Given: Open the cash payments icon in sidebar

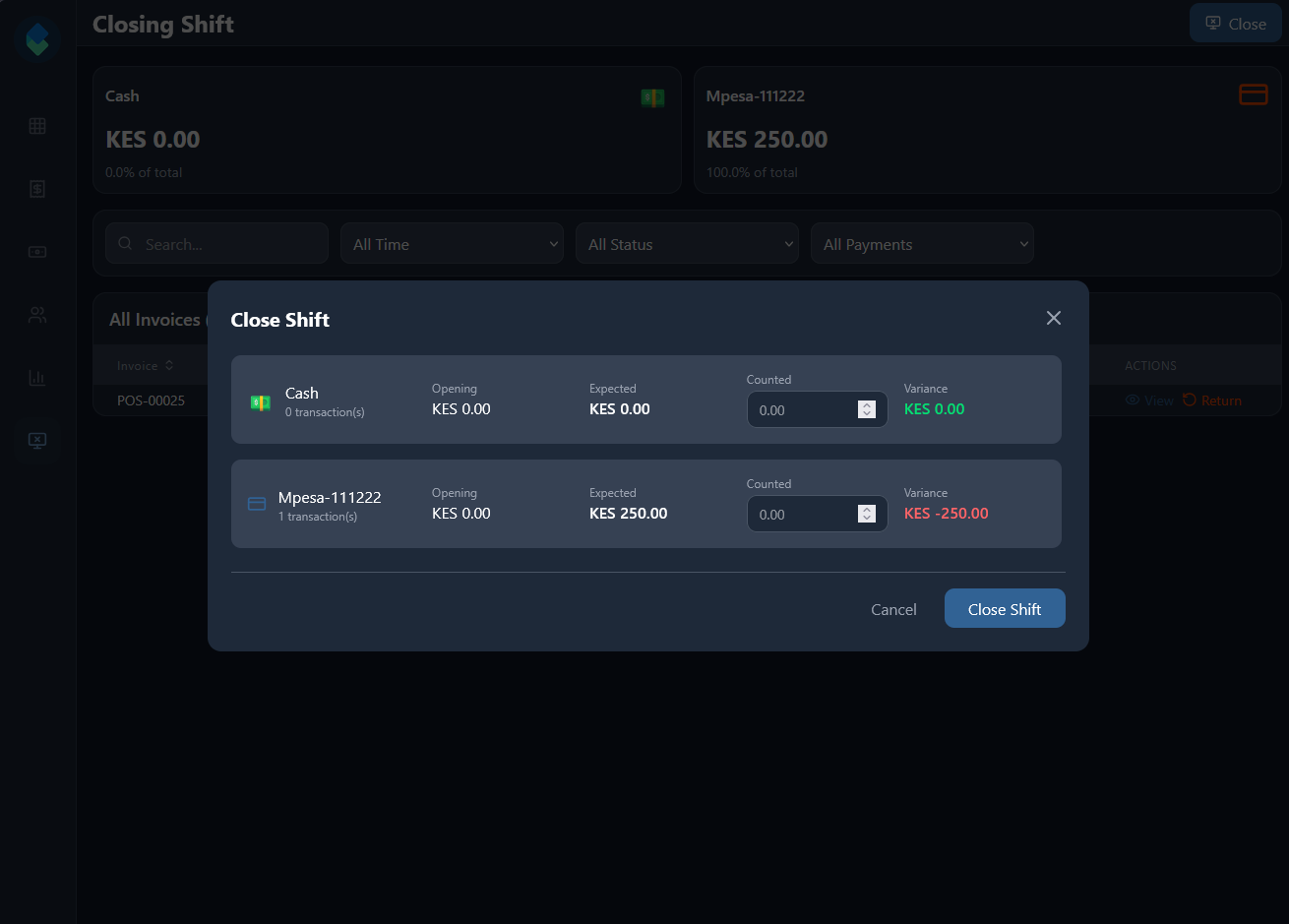Looking at the screenshot, I should tap(37, 252).
